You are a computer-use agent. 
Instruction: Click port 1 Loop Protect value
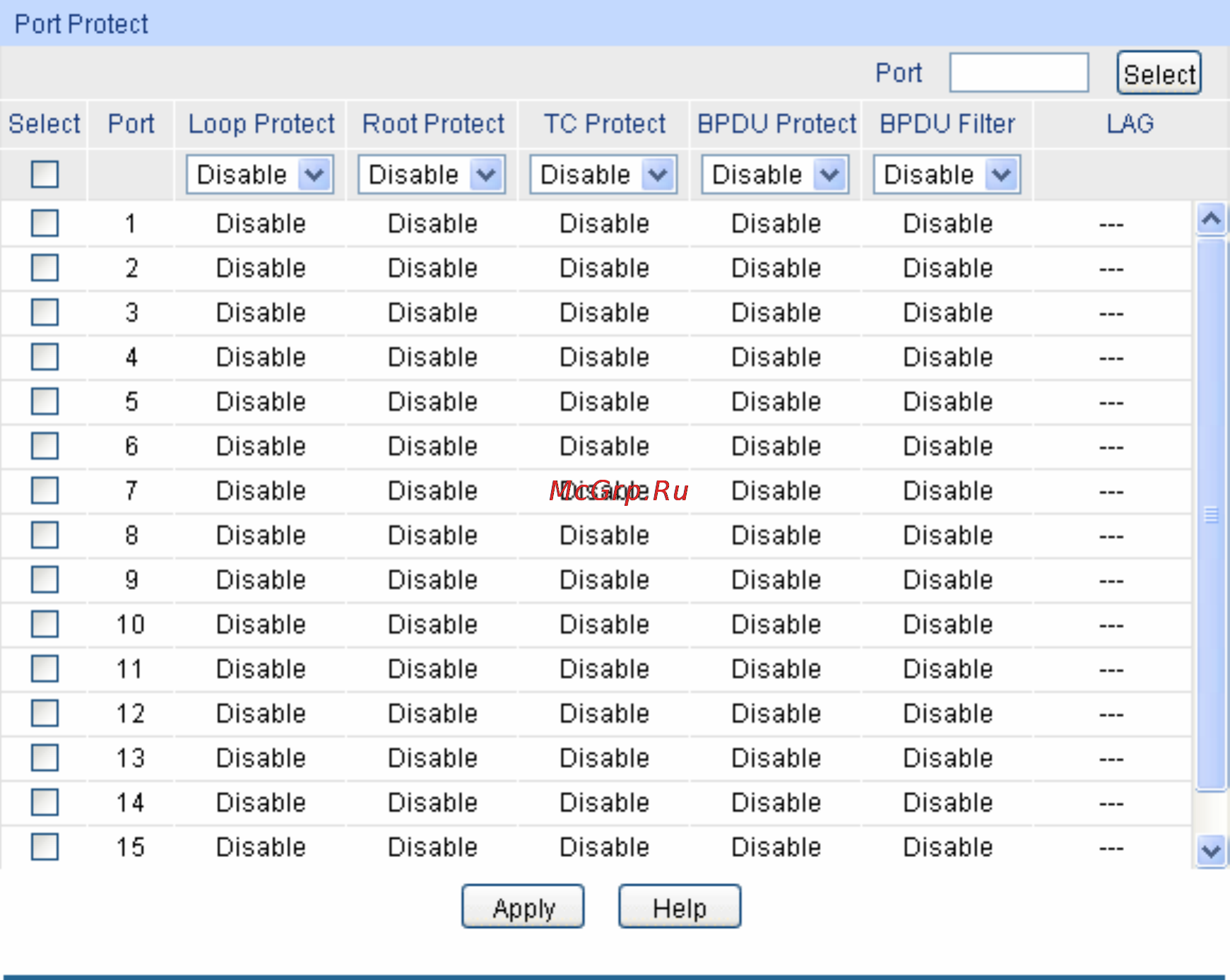pyautogui.click(x=261, y=223)
